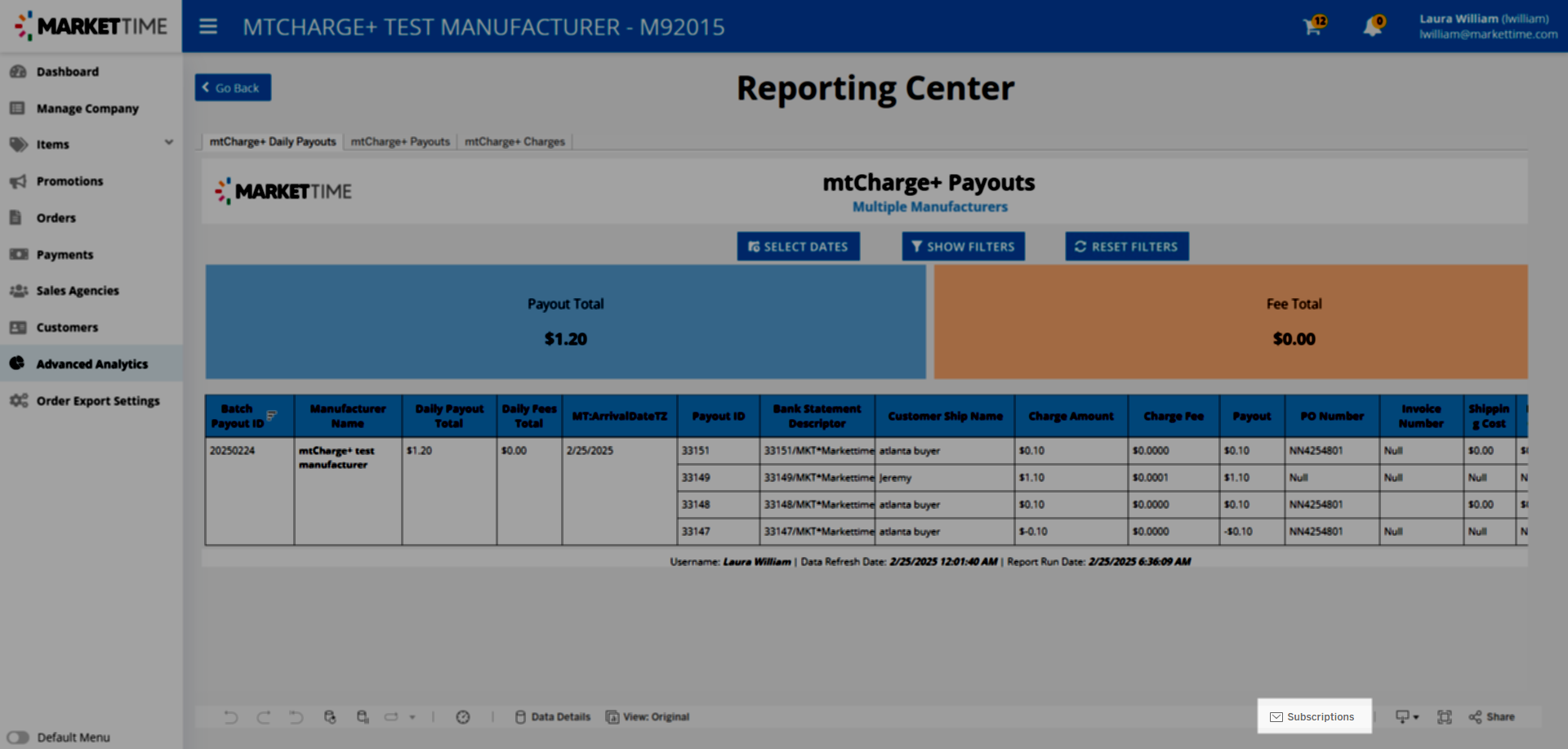Select payout ID cell 33149
This screenshot has width=1568, height=749.
719,477
